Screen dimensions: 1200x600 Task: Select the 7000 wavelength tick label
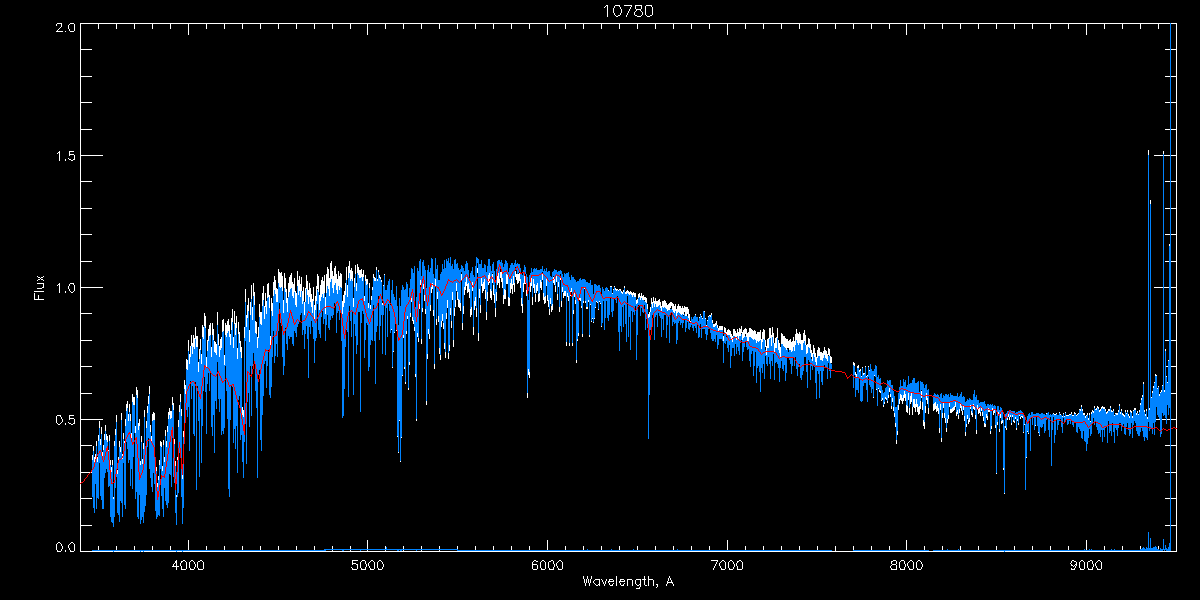pyautogui.click(x=727, y=565)
